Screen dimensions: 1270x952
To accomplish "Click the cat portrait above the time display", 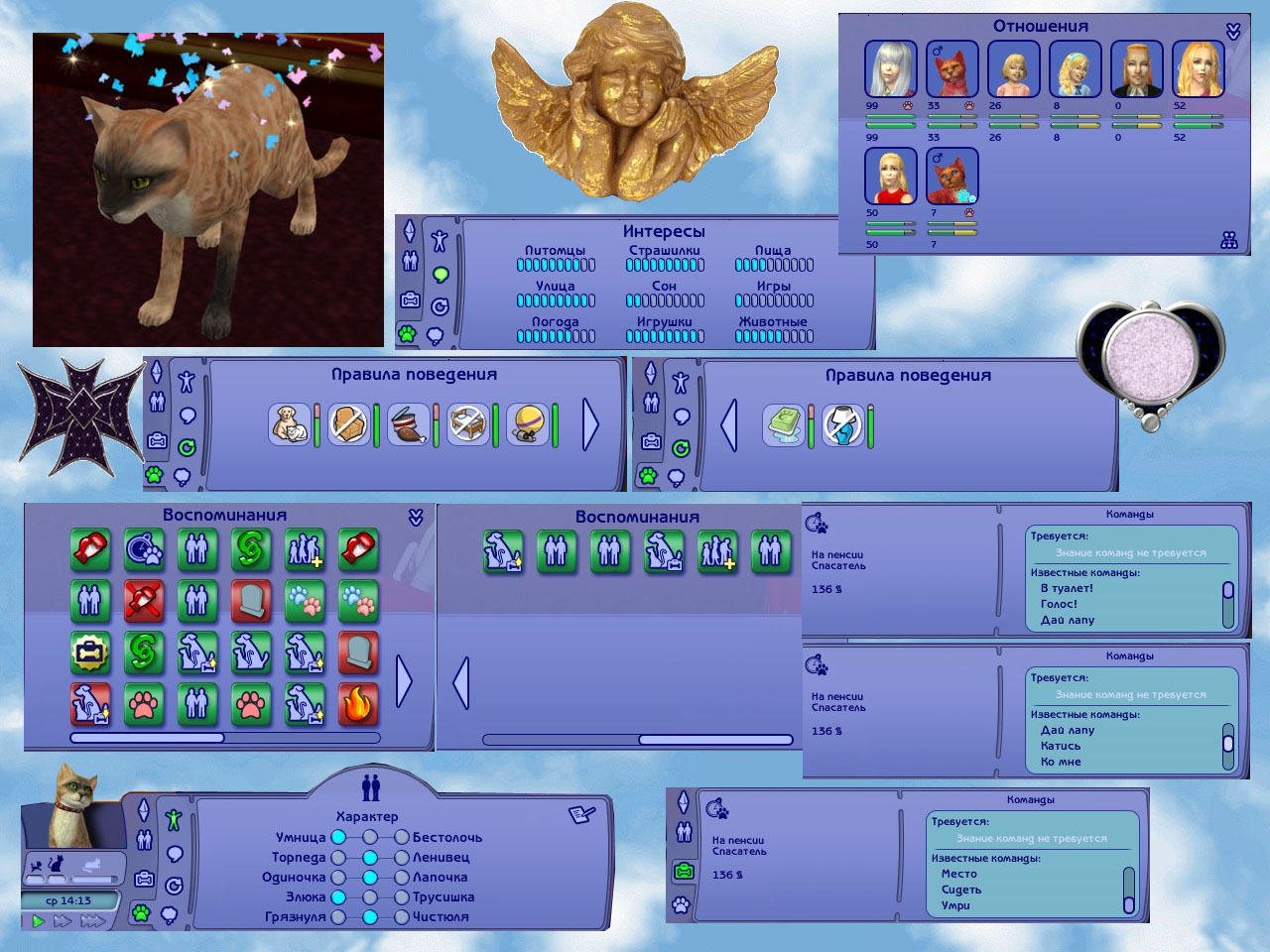I will (71, 805).
